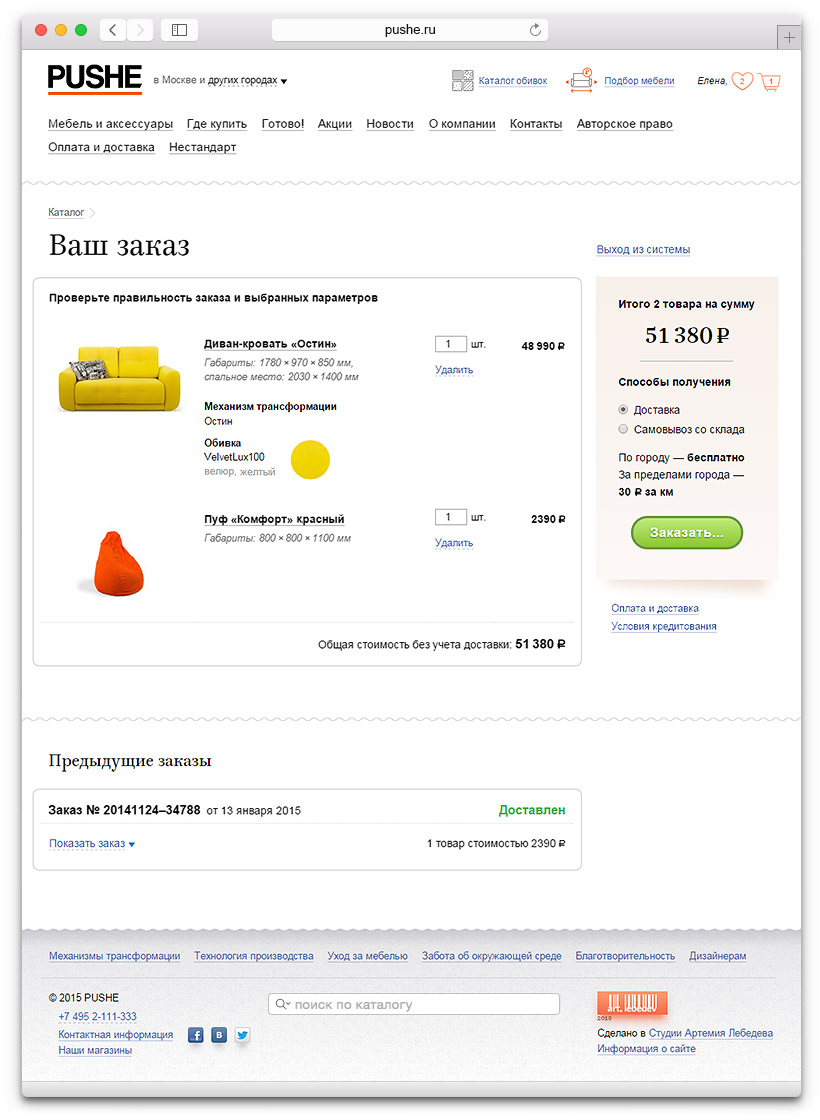Select Самовывоз со склада radio option
Viewport: 820px width, 1120px height.
coord(624,429)
